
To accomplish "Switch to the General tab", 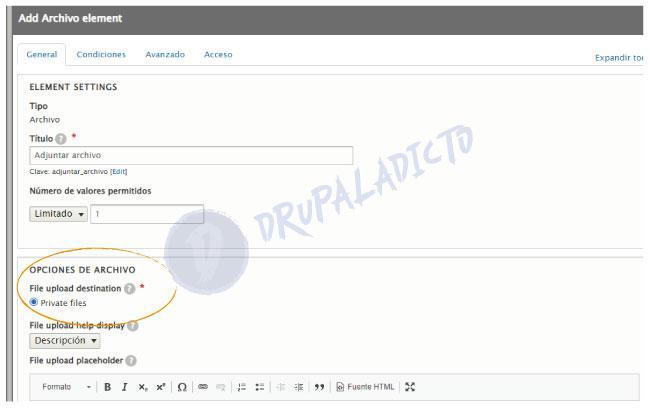I will 41,54.
